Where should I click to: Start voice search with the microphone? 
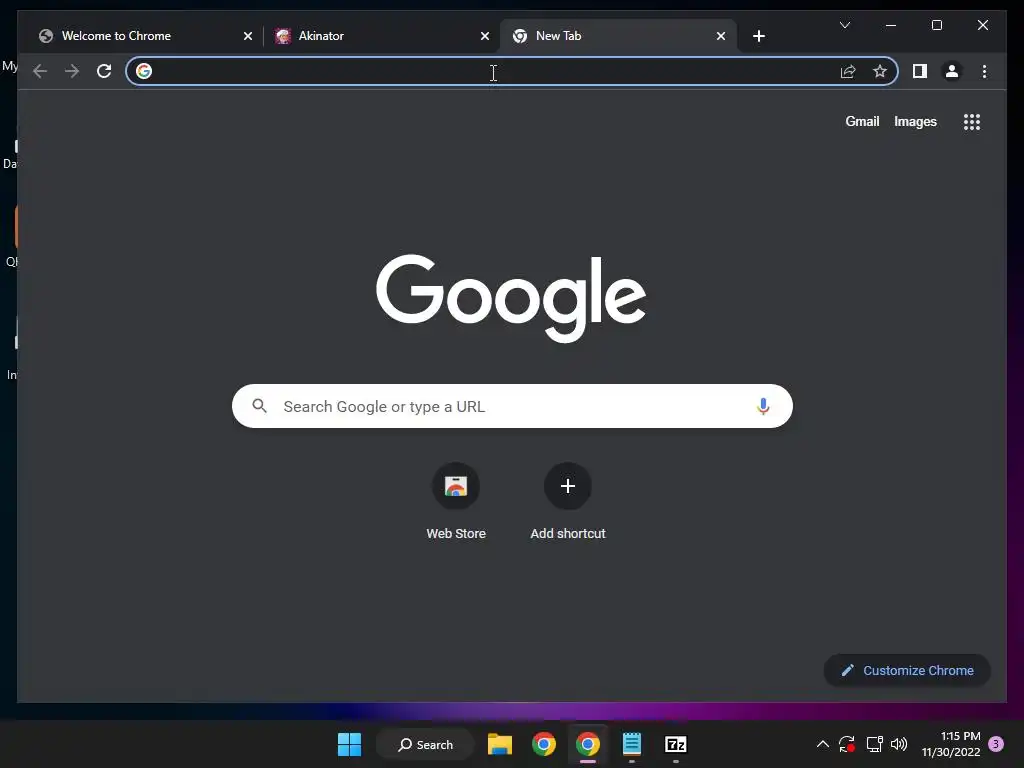click(x=763, y=406)
